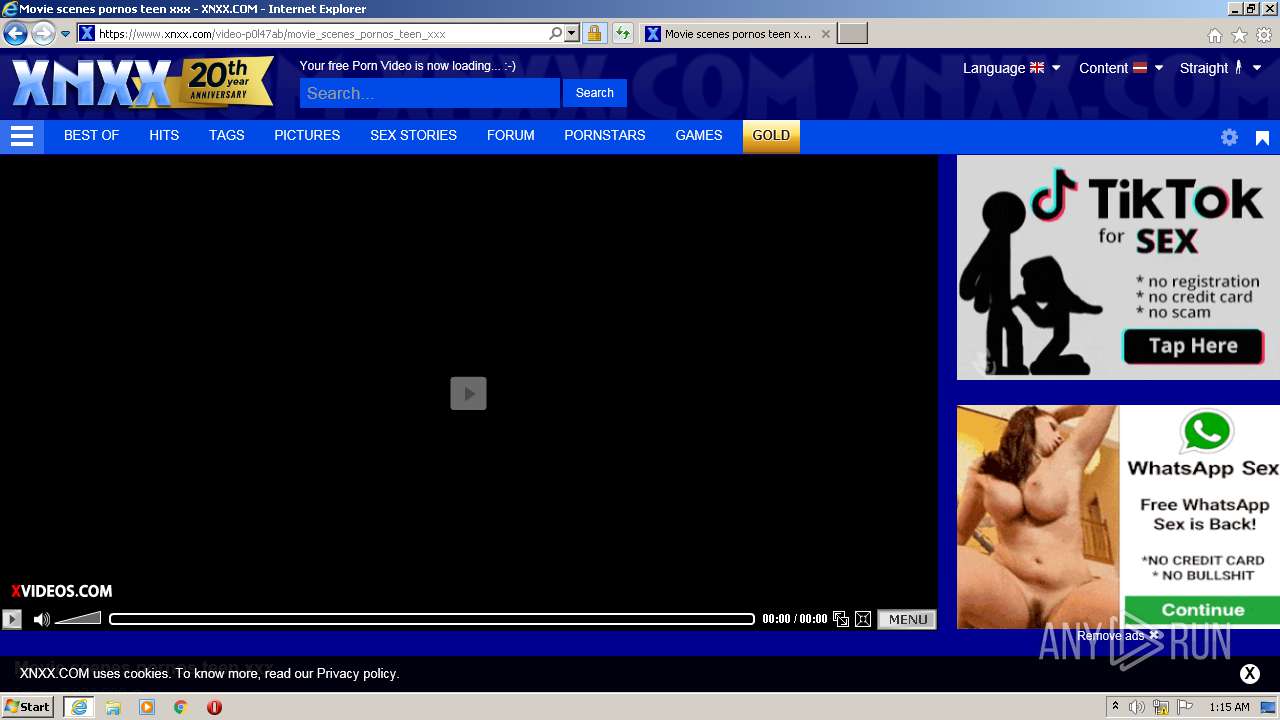This screenshot has height=720, width=1280.
Task: Expand the address bar autocomplete dropdown
Action: tap(572, 34)
